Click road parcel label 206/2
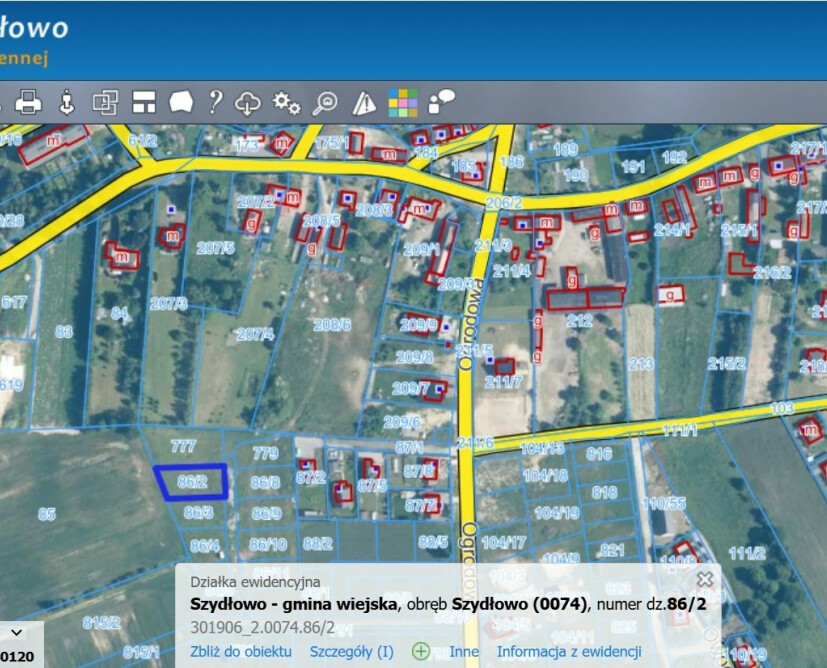The image size is (827, 668). pyautogui.click(x=504, y=202)
